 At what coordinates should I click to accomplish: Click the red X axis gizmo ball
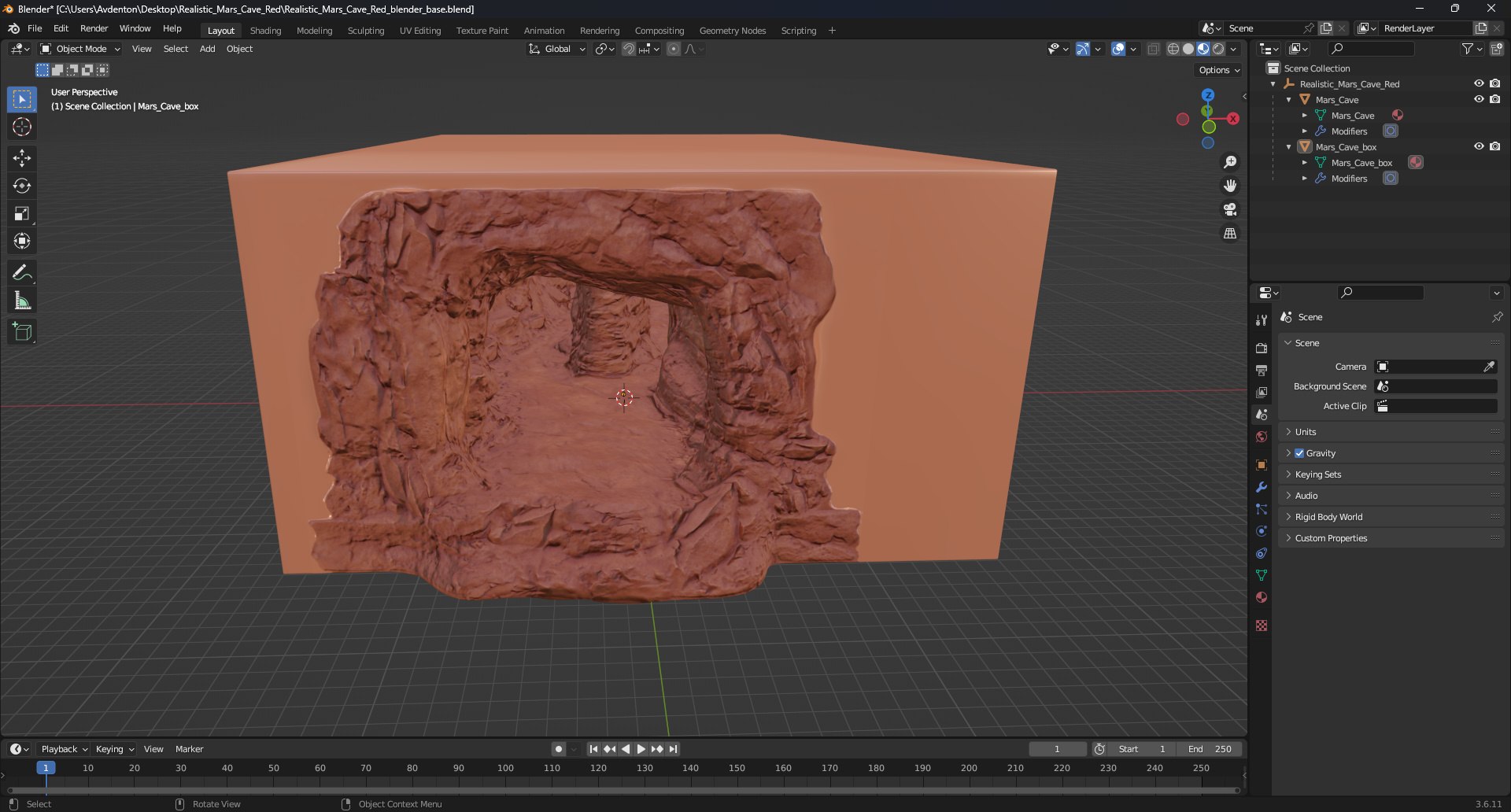(1233, 119)
